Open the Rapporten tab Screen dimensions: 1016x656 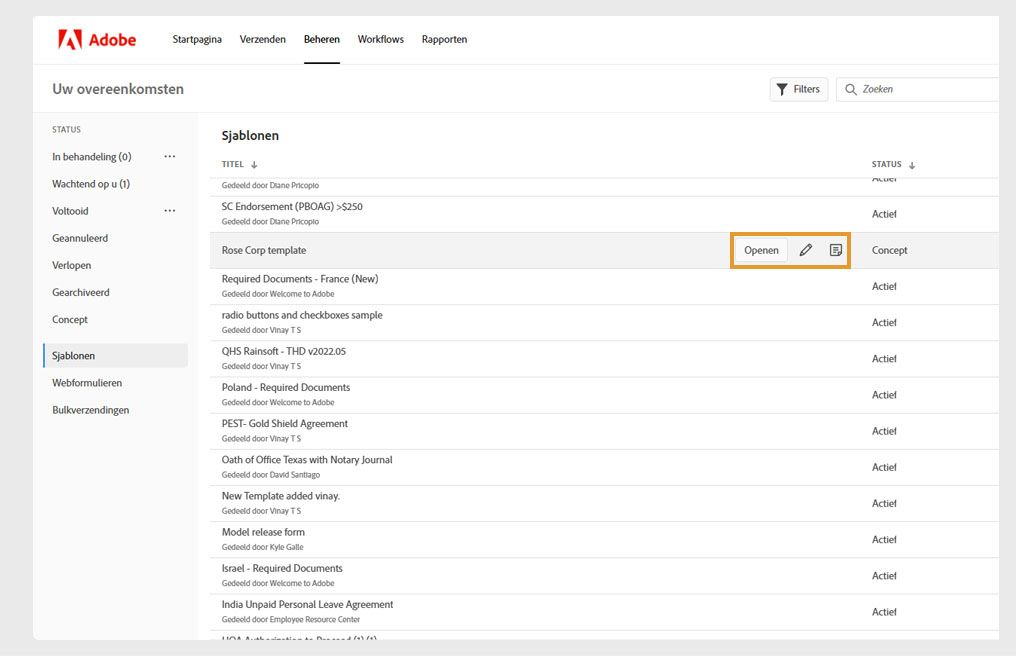click(444, 40)
